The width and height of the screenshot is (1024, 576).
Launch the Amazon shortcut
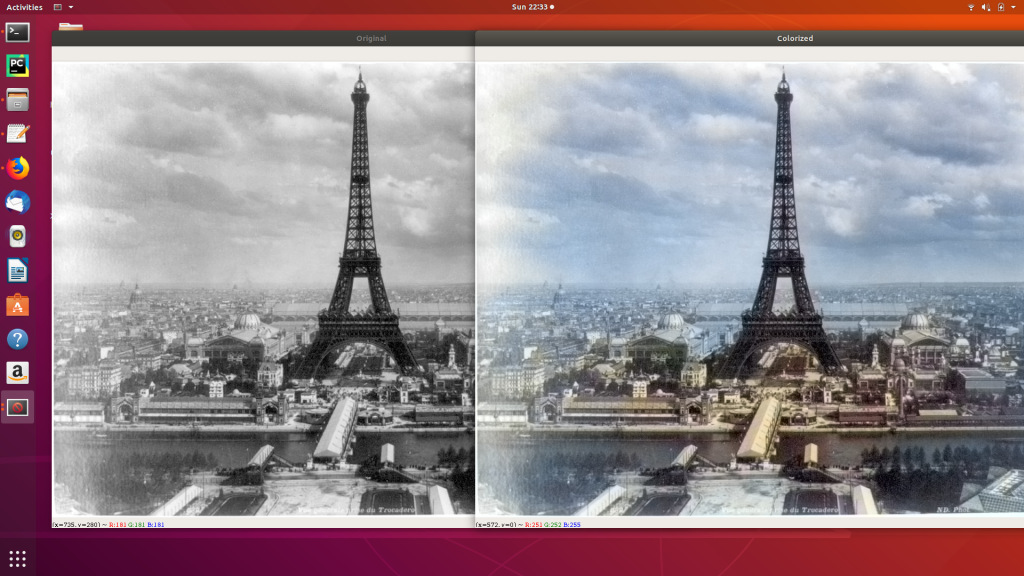point(17,372)
